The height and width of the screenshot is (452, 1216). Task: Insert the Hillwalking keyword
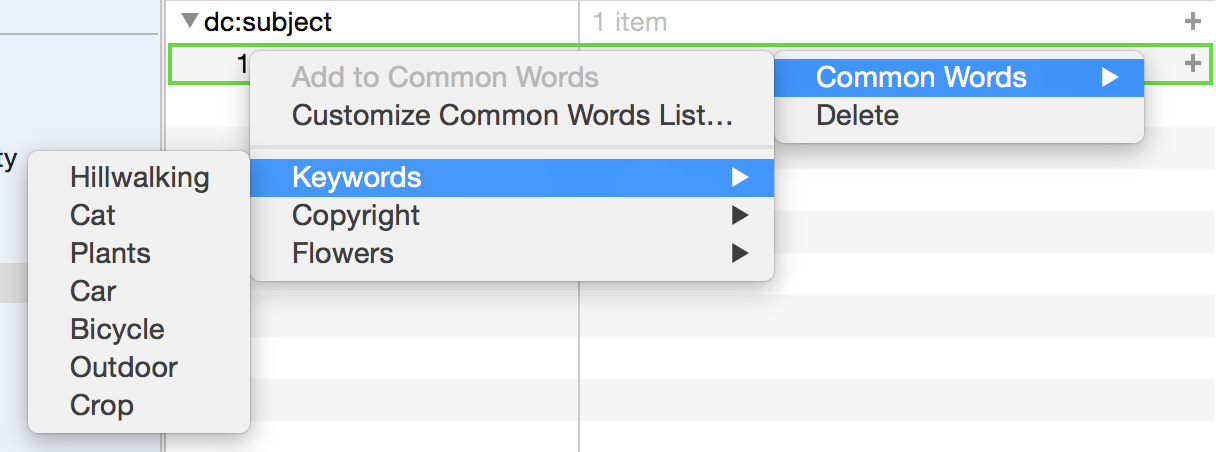pos(139,178)
